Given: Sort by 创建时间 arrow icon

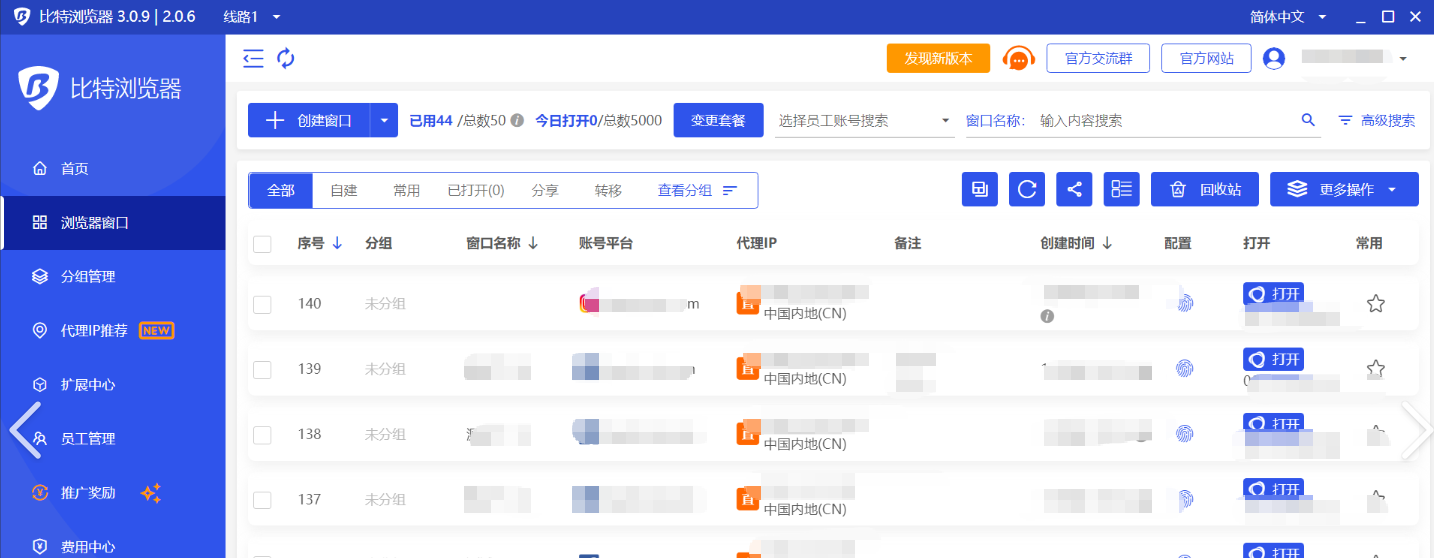Looking at the screenshot, I should point(1107,243).
